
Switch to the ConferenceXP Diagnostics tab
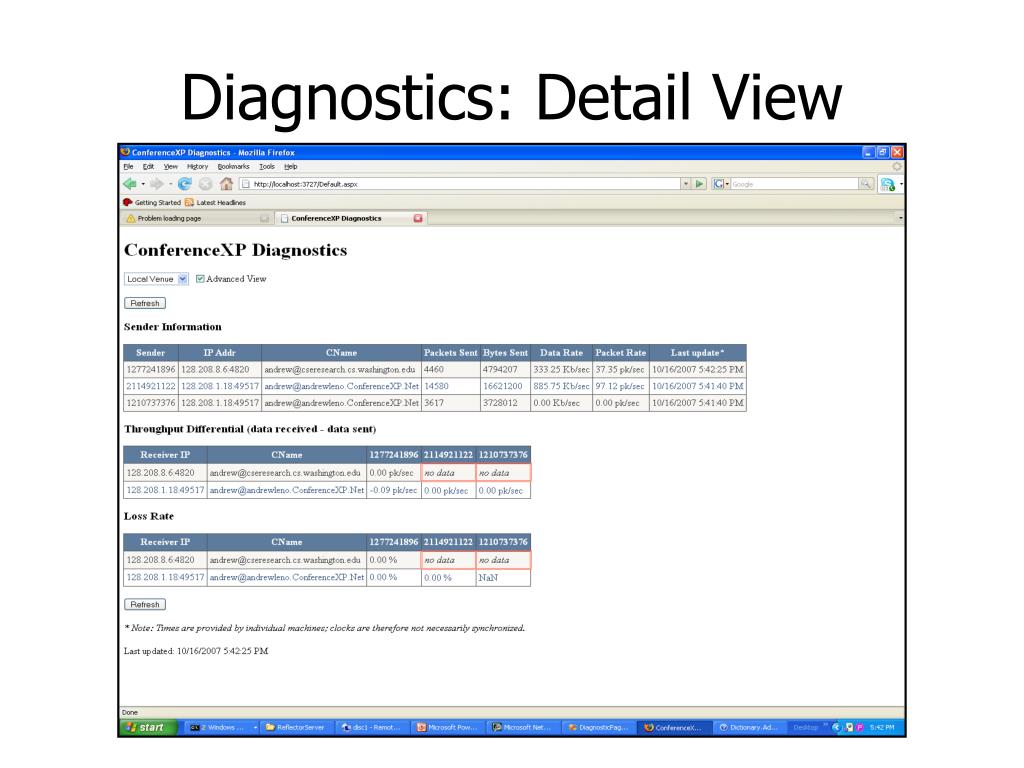click(351, 218)
